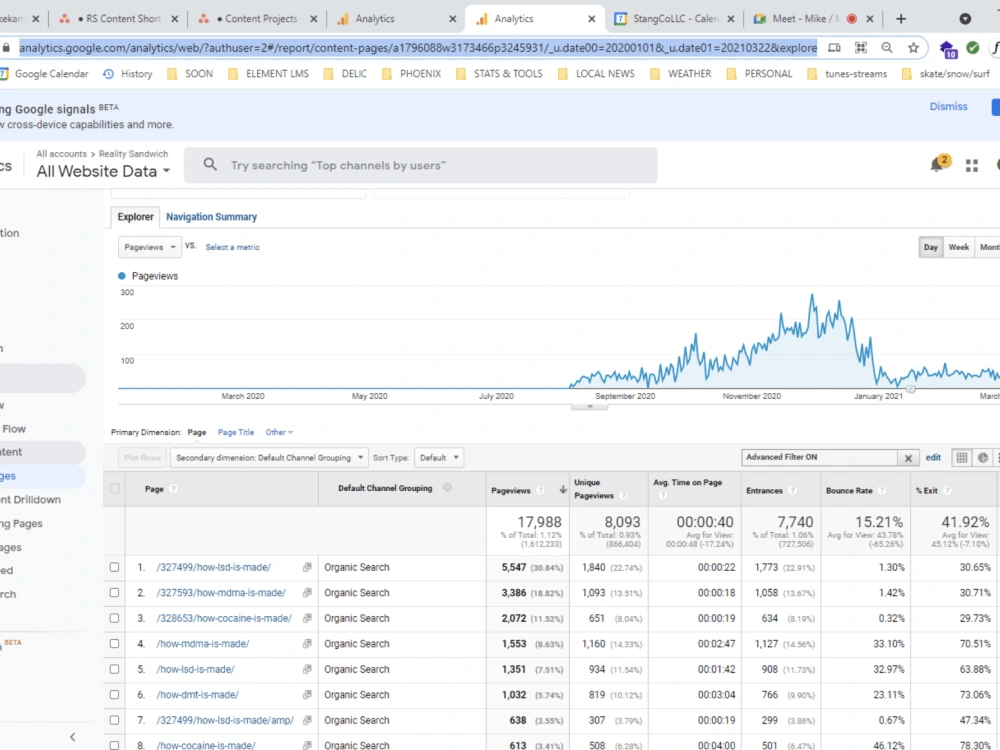This screenshot has height=750, width=1000.
Task: Check row 1 /327499/how-lsd-is-made/ checkbox
Action: tap(114, 567)
